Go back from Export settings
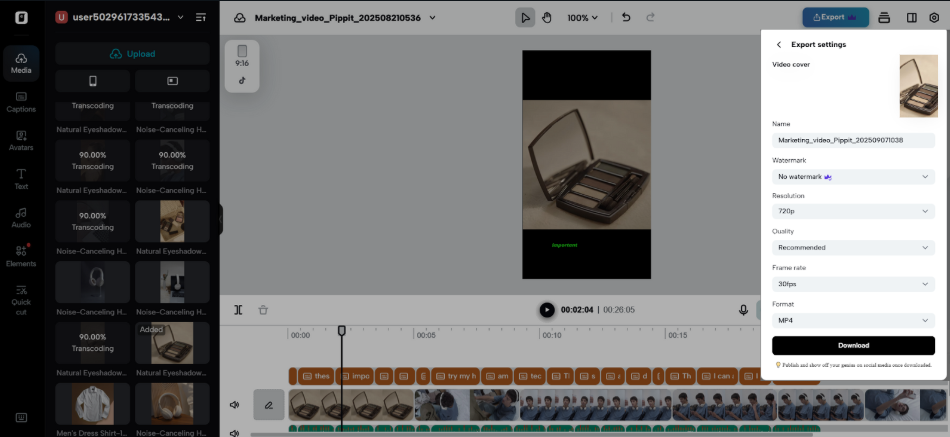 (x=779, y=45)
